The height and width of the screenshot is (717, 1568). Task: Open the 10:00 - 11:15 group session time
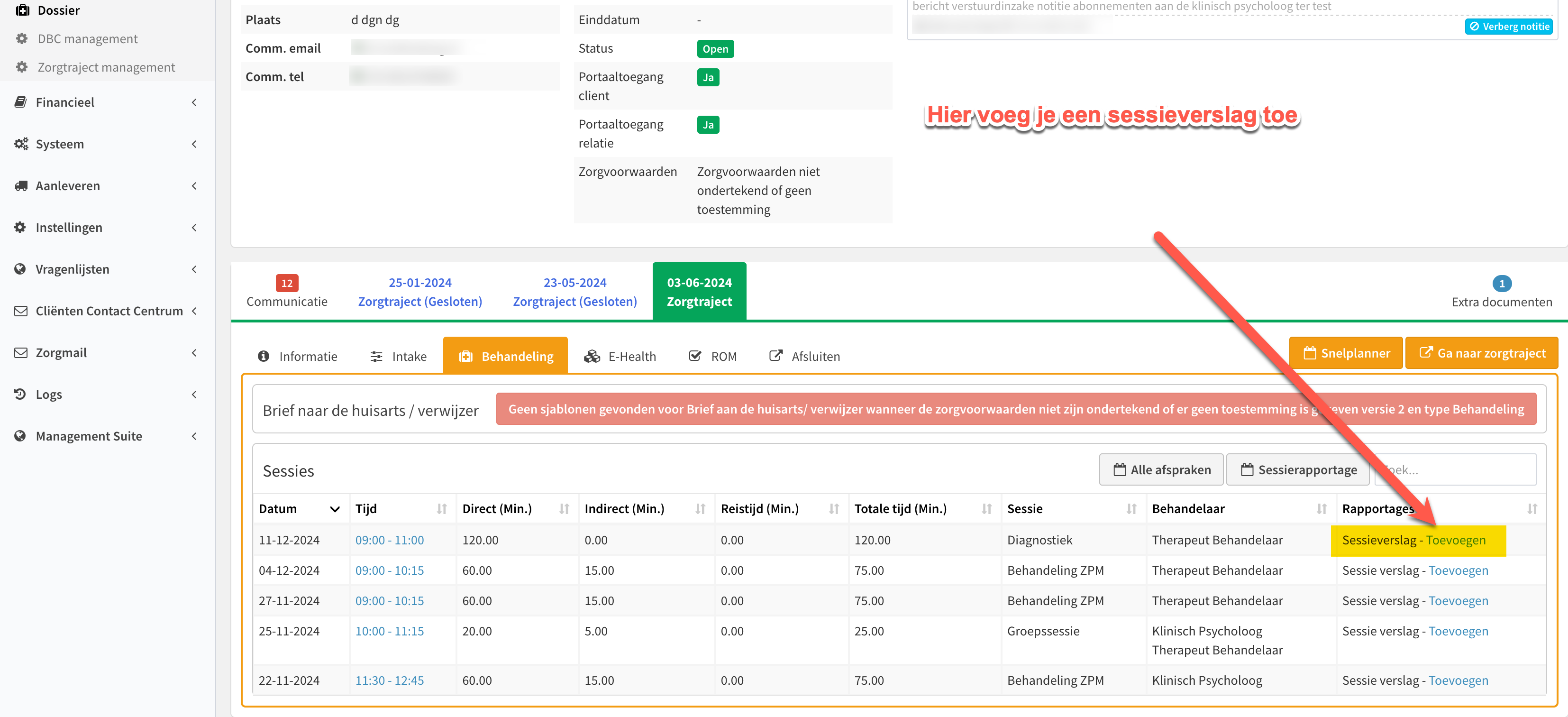[390, 631]
